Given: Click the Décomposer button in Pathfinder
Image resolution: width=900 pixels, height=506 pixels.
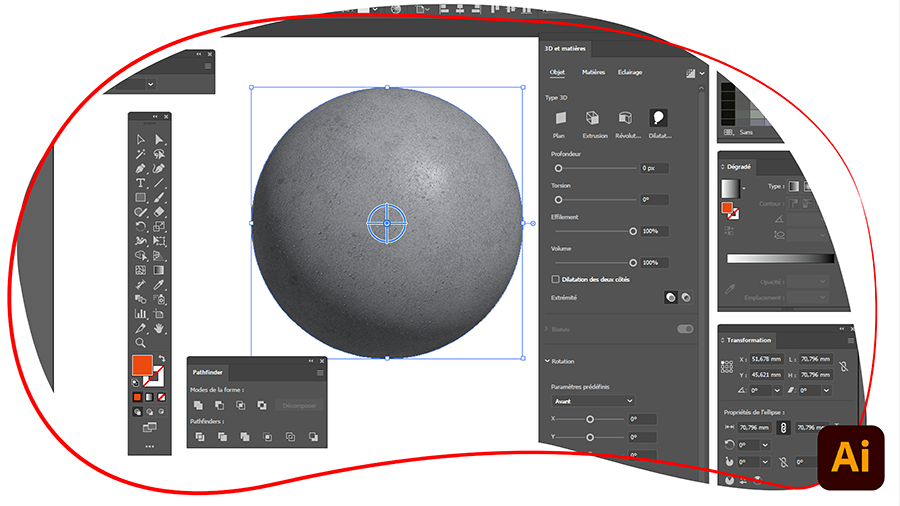Looking at the screenshot, I should coord(299,405).
